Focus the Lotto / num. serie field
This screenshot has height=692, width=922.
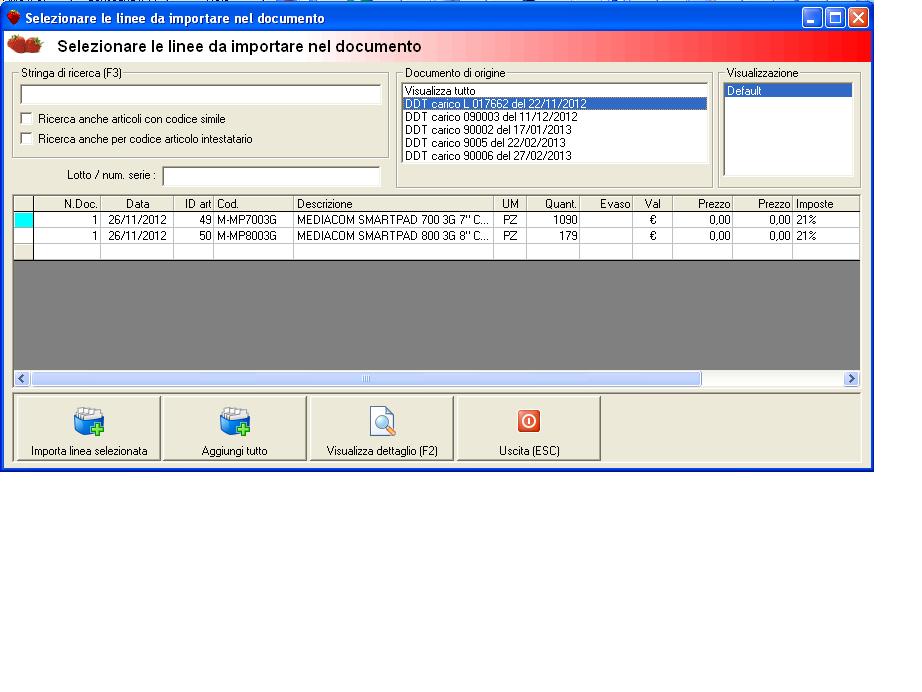271,176
